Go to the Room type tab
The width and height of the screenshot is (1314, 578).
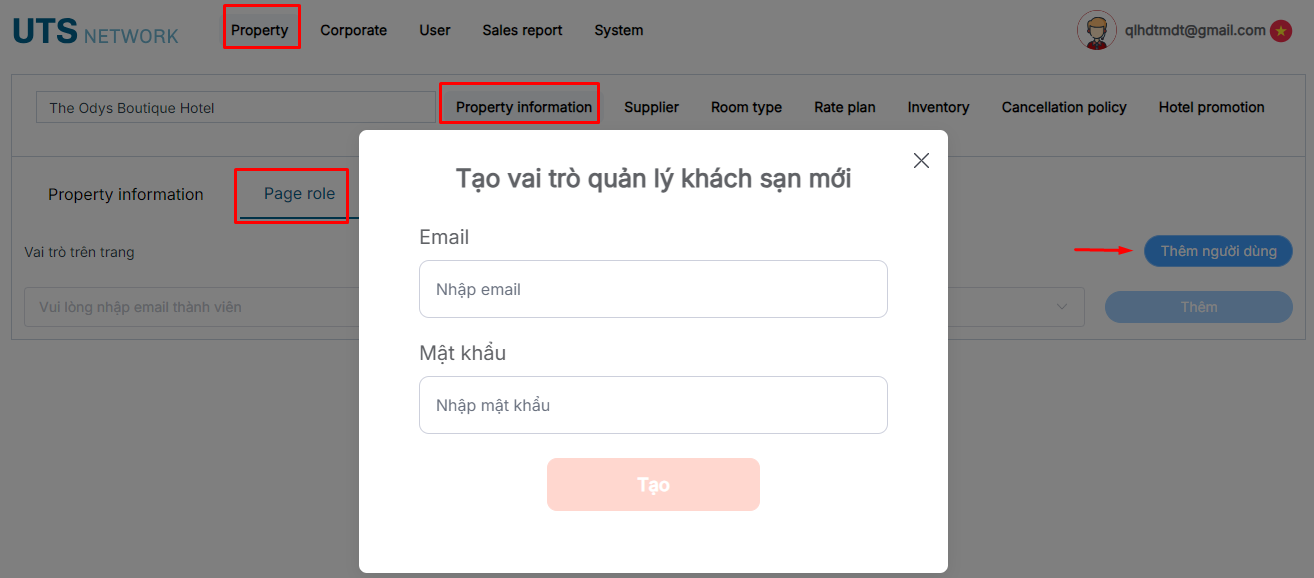pos(746,107)
